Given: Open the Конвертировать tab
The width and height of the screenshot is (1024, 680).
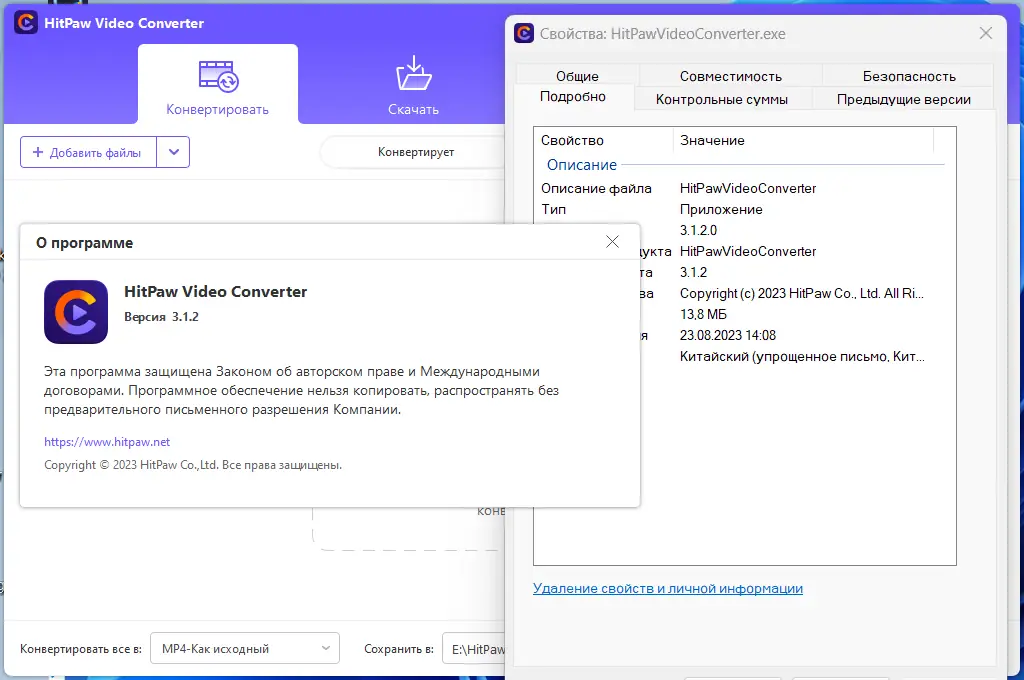Looking at the screenshot, I should coord(217,85).
